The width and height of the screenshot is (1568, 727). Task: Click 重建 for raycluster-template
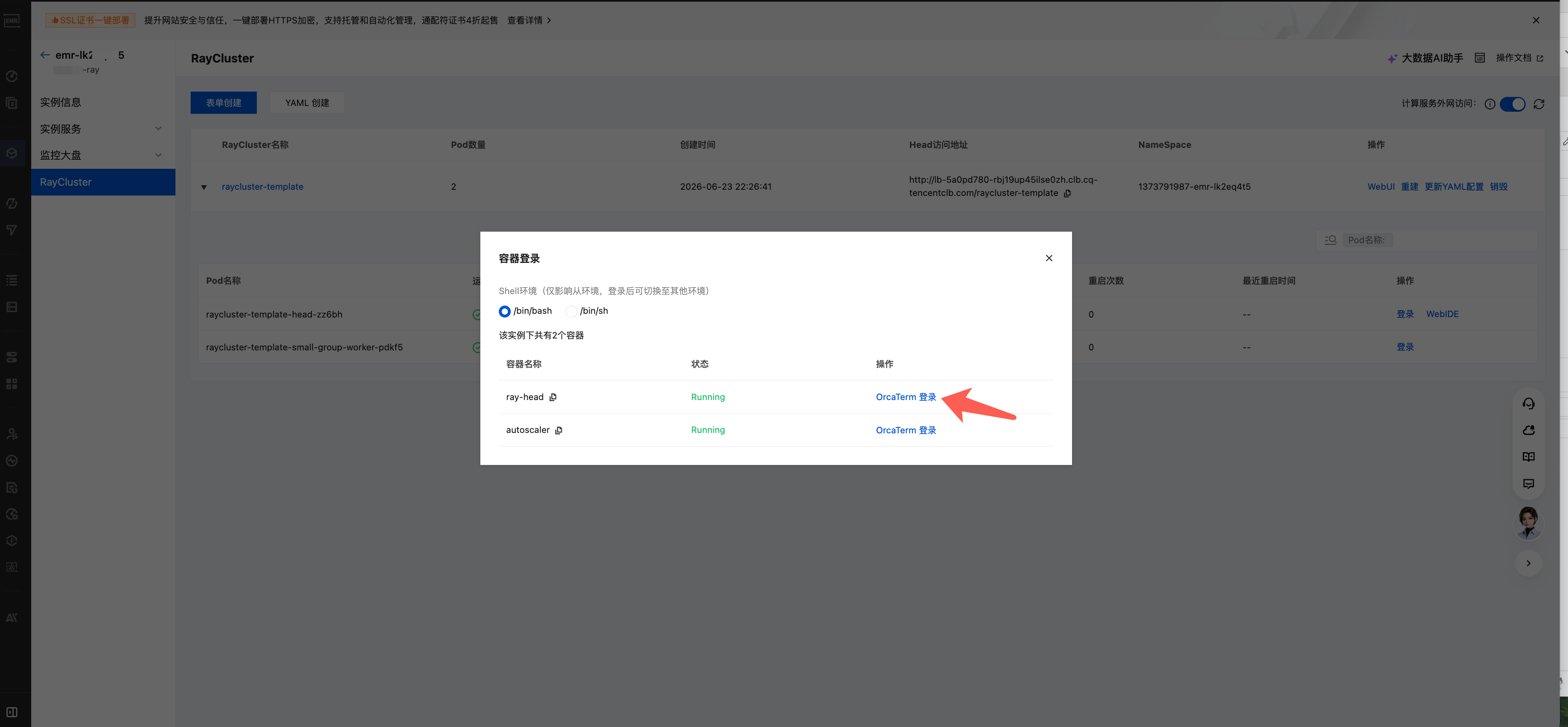tap(1409, 187)
